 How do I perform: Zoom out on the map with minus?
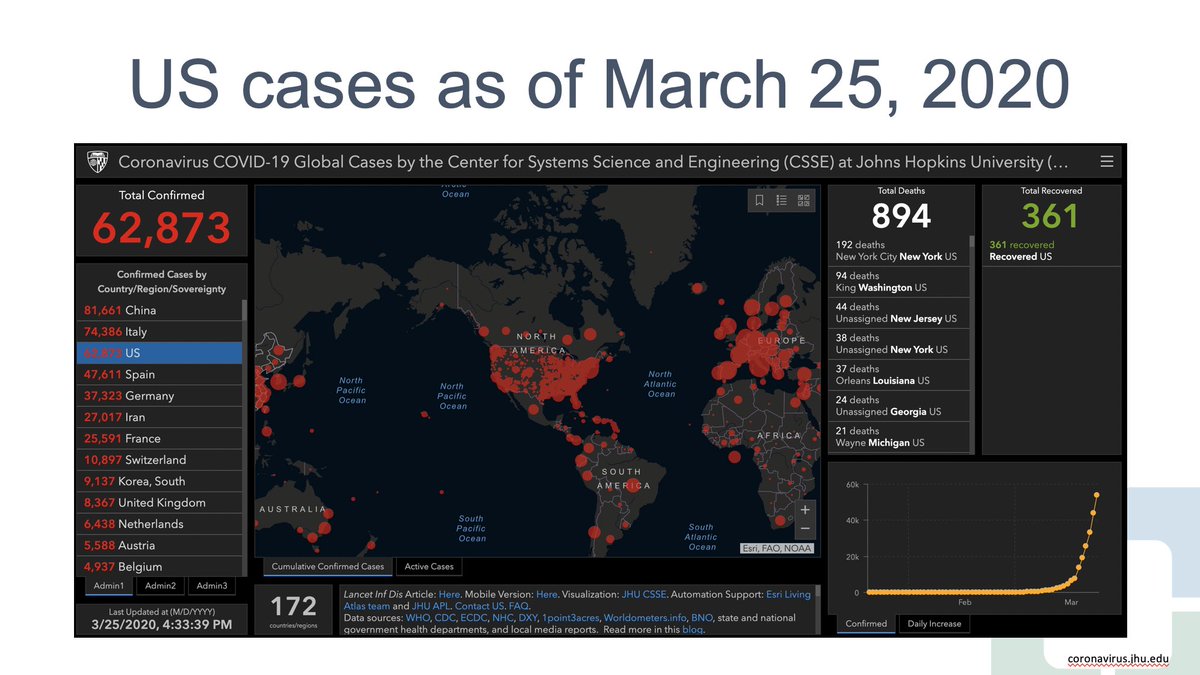[x=805, y=529]
